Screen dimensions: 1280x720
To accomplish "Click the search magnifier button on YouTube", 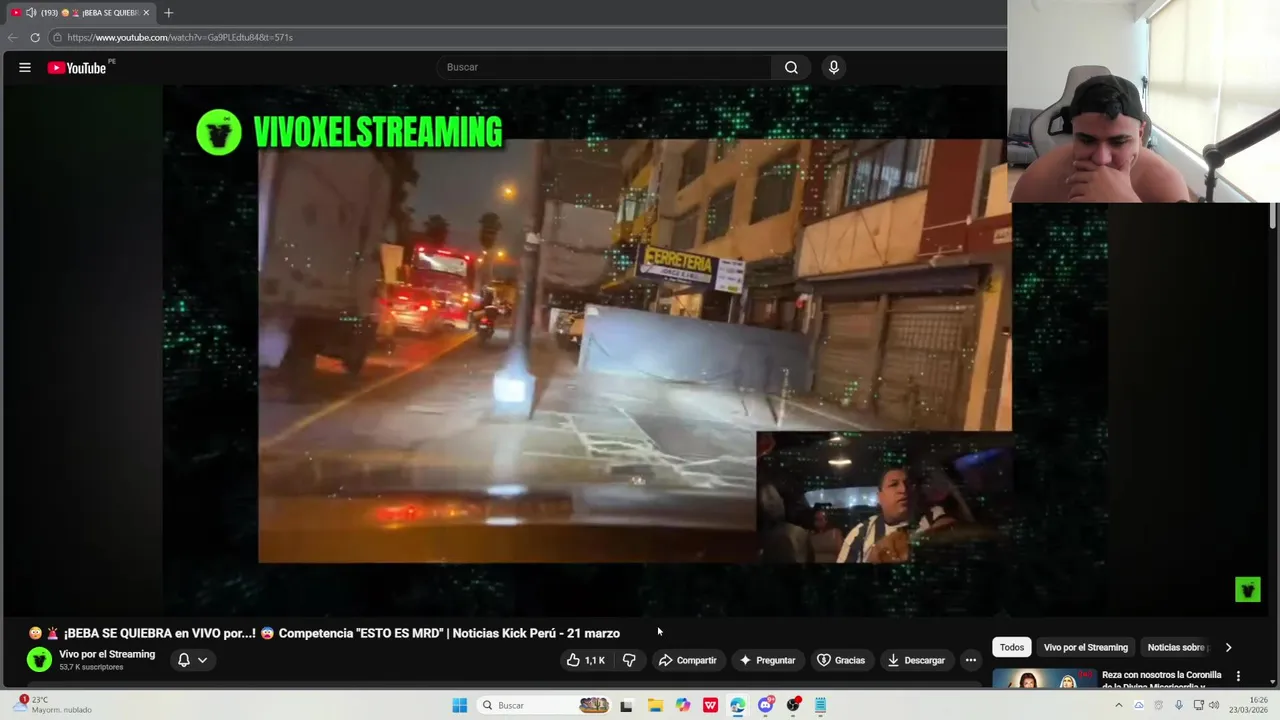I will coord(791,67).
